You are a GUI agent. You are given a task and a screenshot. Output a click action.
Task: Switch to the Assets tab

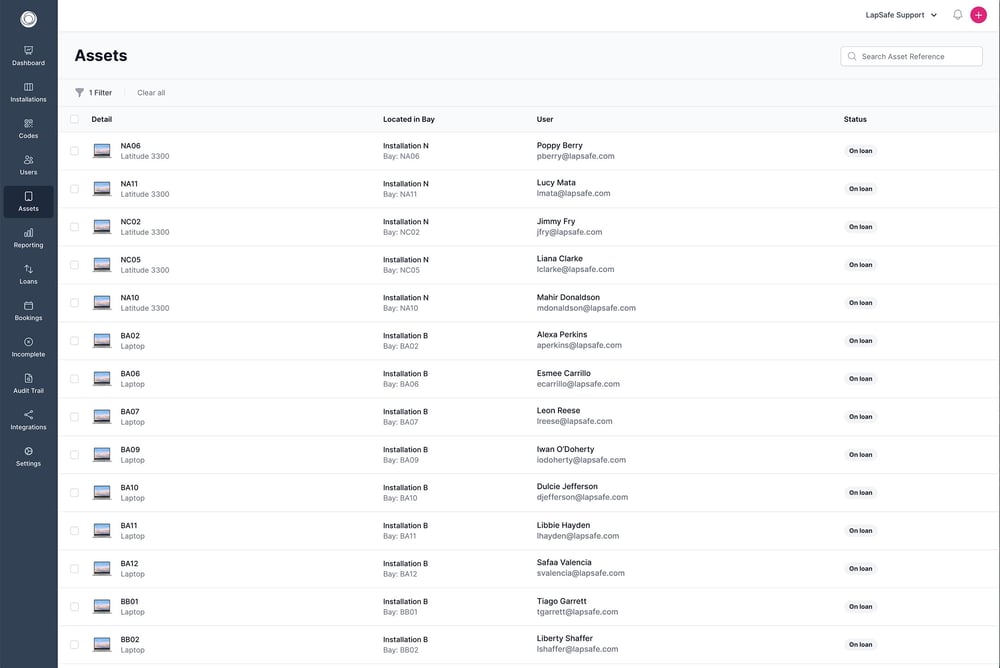[27, 201]
